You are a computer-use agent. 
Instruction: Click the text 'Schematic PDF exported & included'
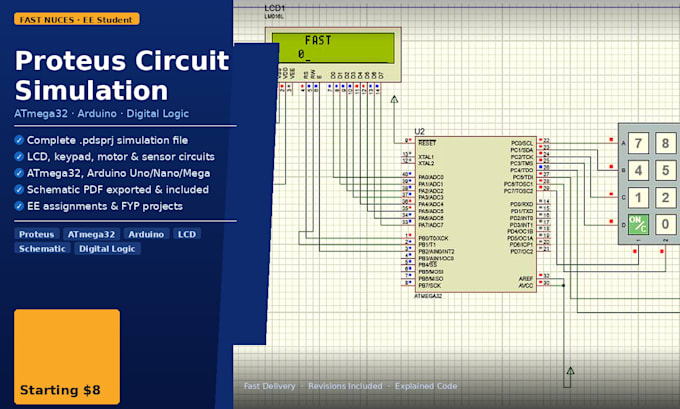[x=118, y=190]
